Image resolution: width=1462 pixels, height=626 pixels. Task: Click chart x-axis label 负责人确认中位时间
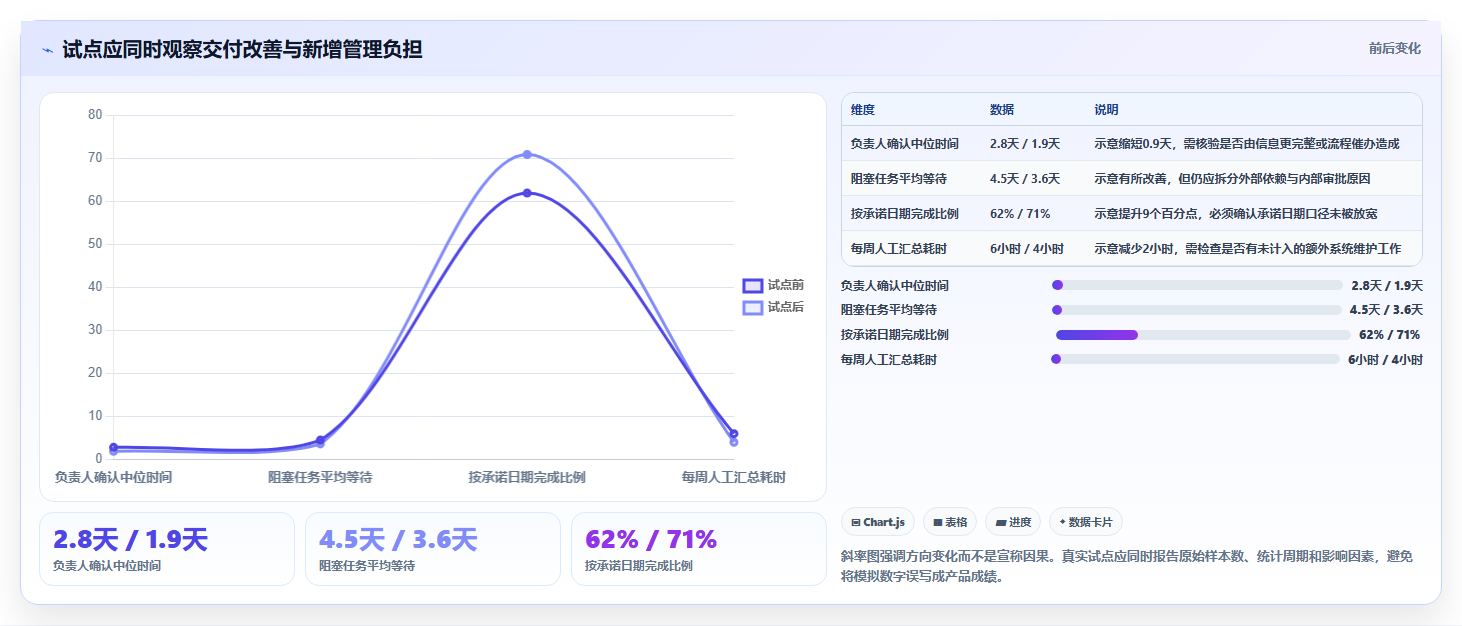[x=113, y=478]
